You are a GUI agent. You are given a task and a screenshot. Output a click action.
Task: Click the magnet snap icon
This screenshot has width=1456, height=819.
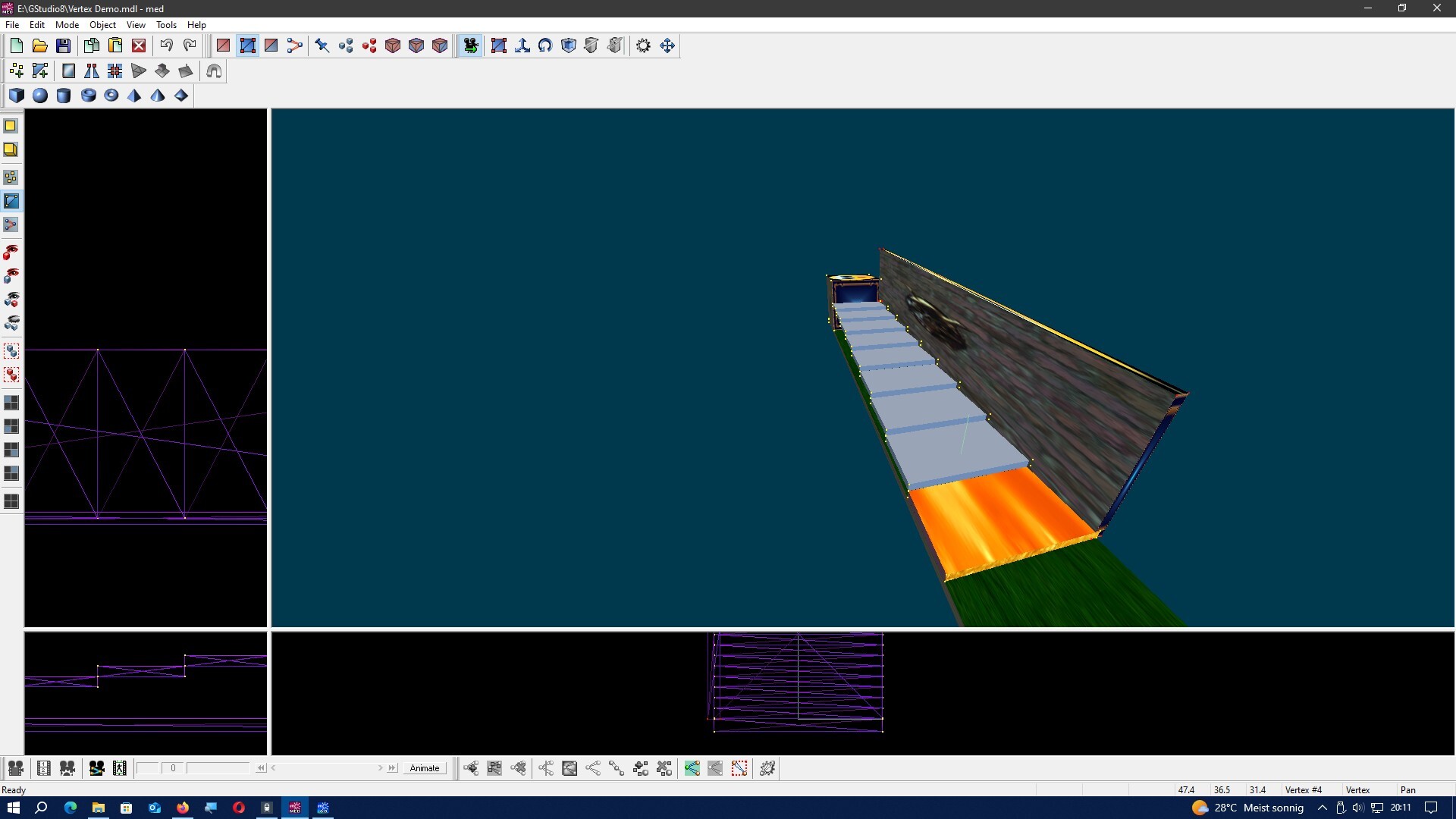pyautogui.click(x=214, y=71)
